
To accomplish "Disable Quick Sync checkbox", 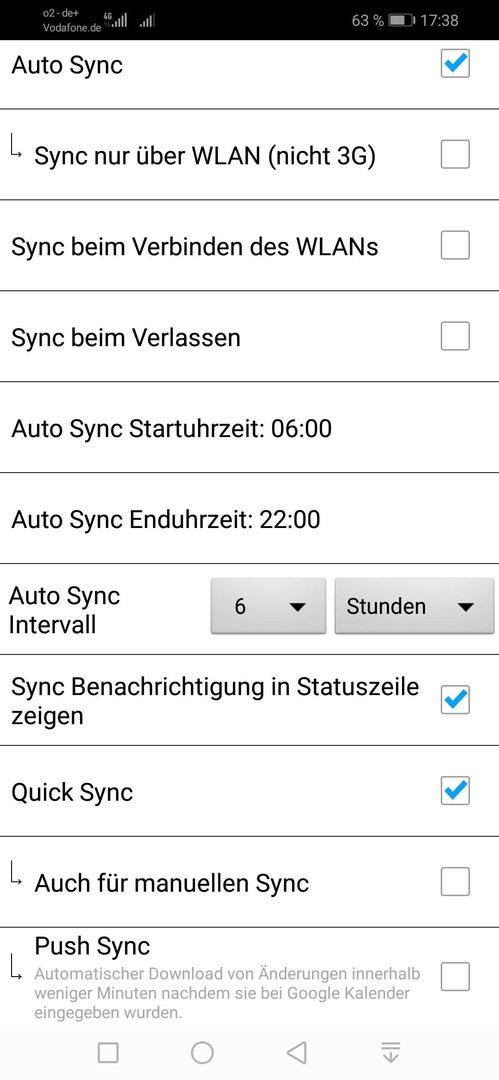I will pos(455,791).
